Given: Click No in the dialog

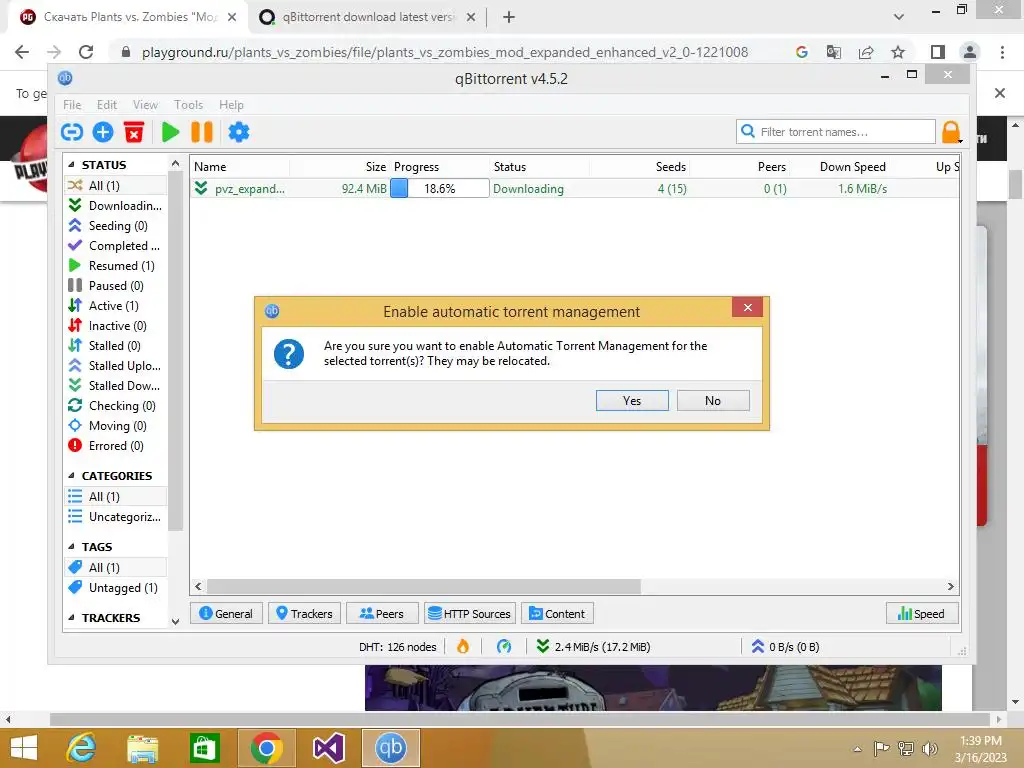Looking at the screenshot, I should click(713, 401).
